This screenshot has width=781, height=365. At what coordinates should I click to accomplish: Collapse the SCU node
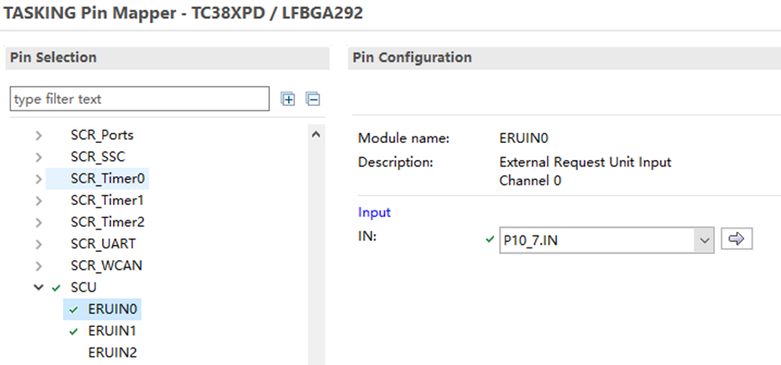click(x=39, y=288)
